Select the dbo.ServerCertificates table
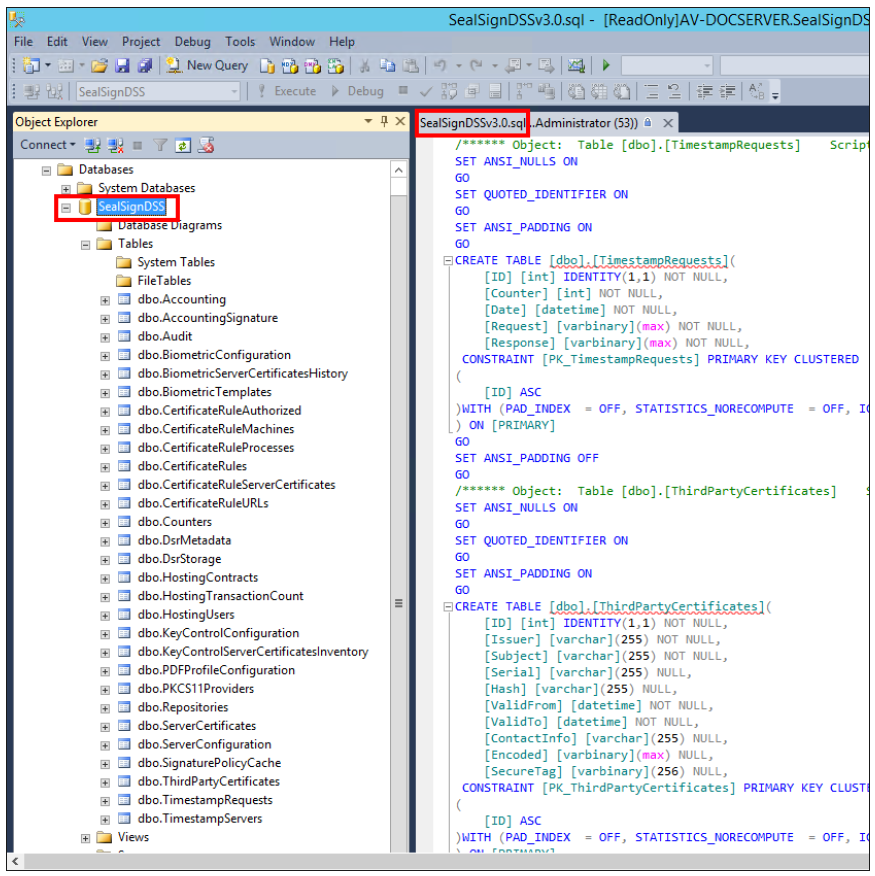Viewport: 875px width, 876px height. click(x=196, y=726)
